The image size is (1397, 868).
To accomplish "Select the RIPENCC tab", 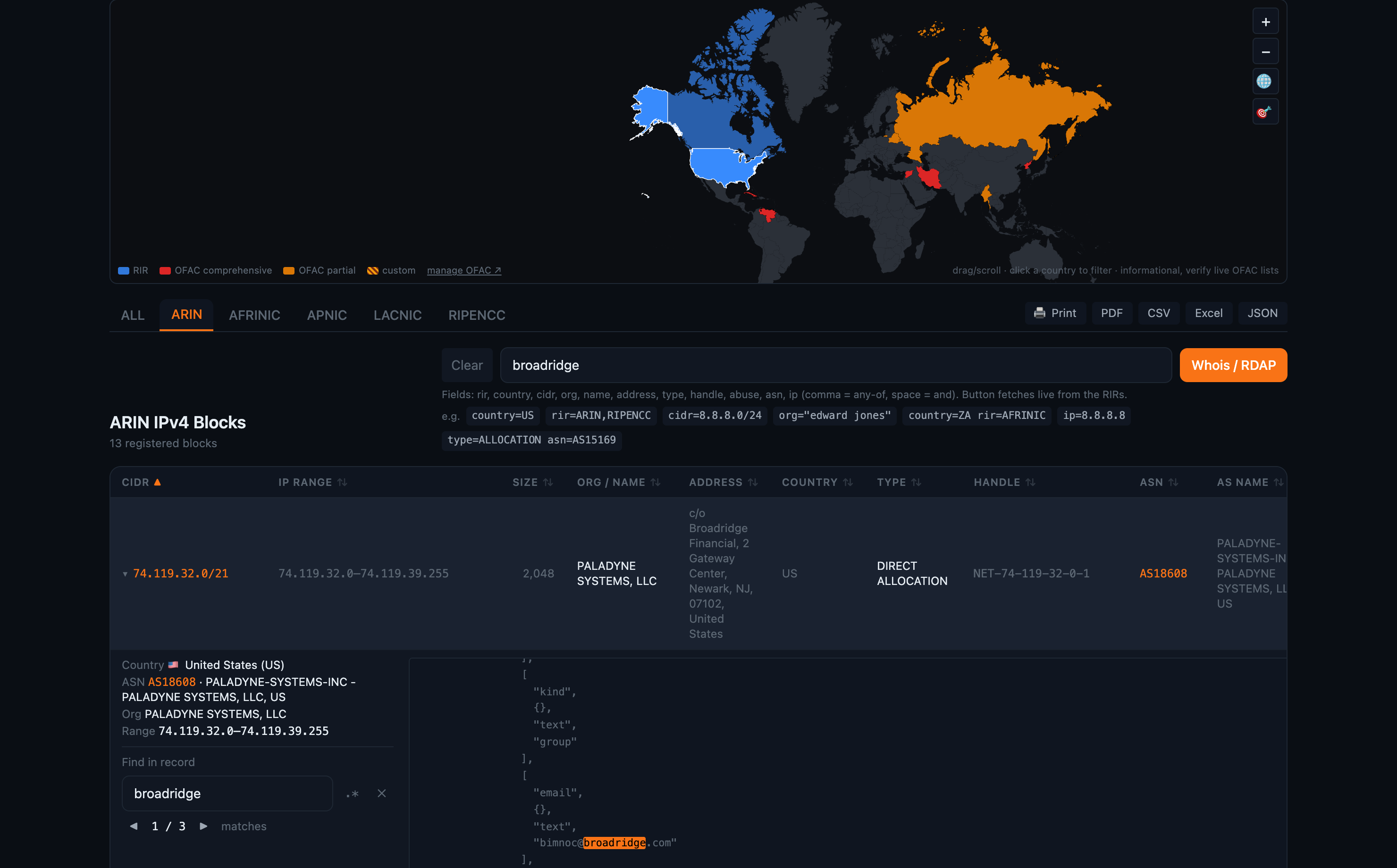I will [x=477, y=315].
